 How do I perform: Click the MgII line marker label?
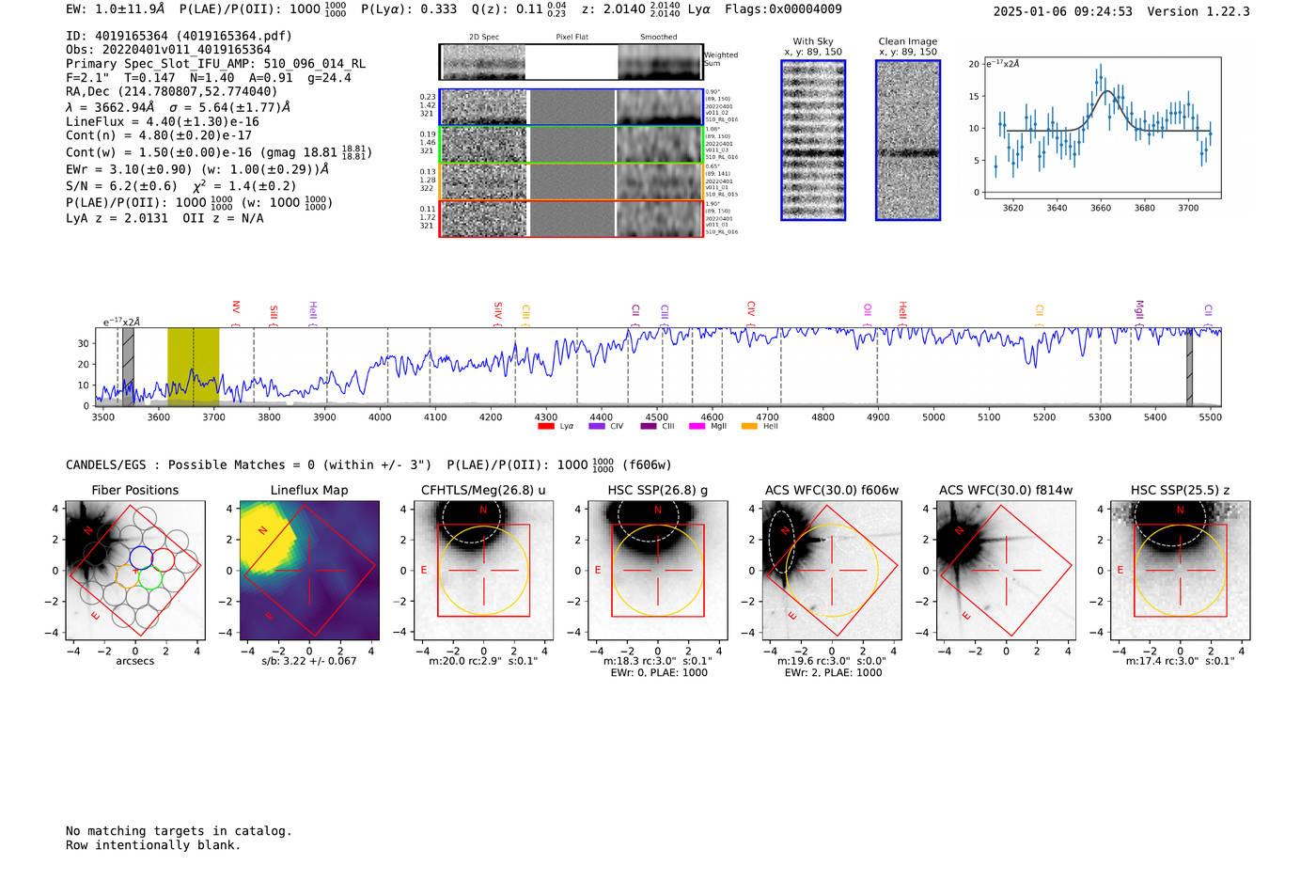coord(1139,309)
